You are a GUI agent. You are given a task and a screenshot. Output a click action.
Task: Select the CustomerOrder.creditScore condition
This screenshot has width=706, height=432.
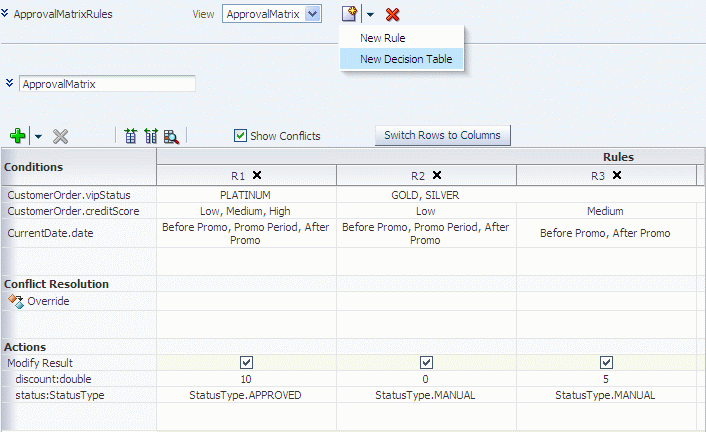73,211
